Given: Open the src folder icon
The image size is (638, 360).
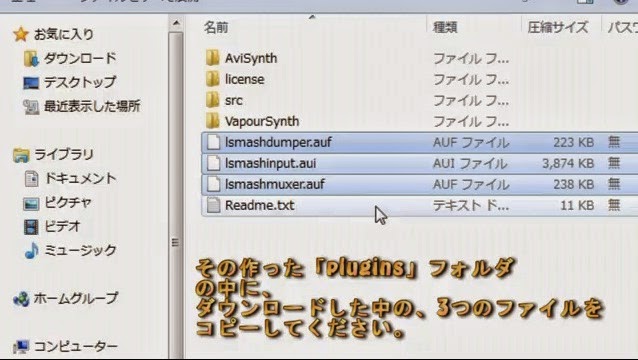Looking at the screenshot, I should point(212,100).
